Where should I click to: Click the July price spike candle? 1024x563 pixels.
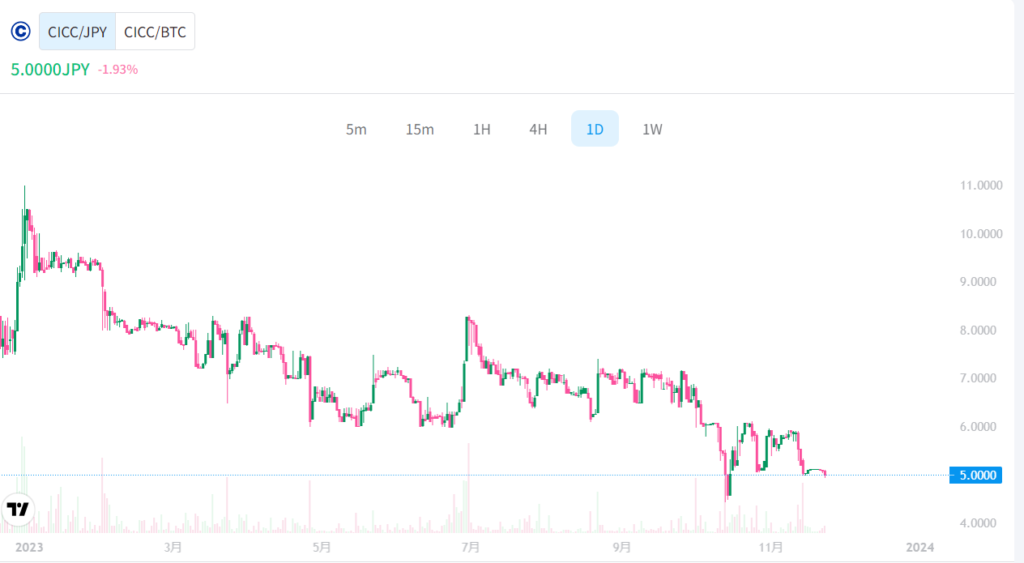(x=468, y=338)
